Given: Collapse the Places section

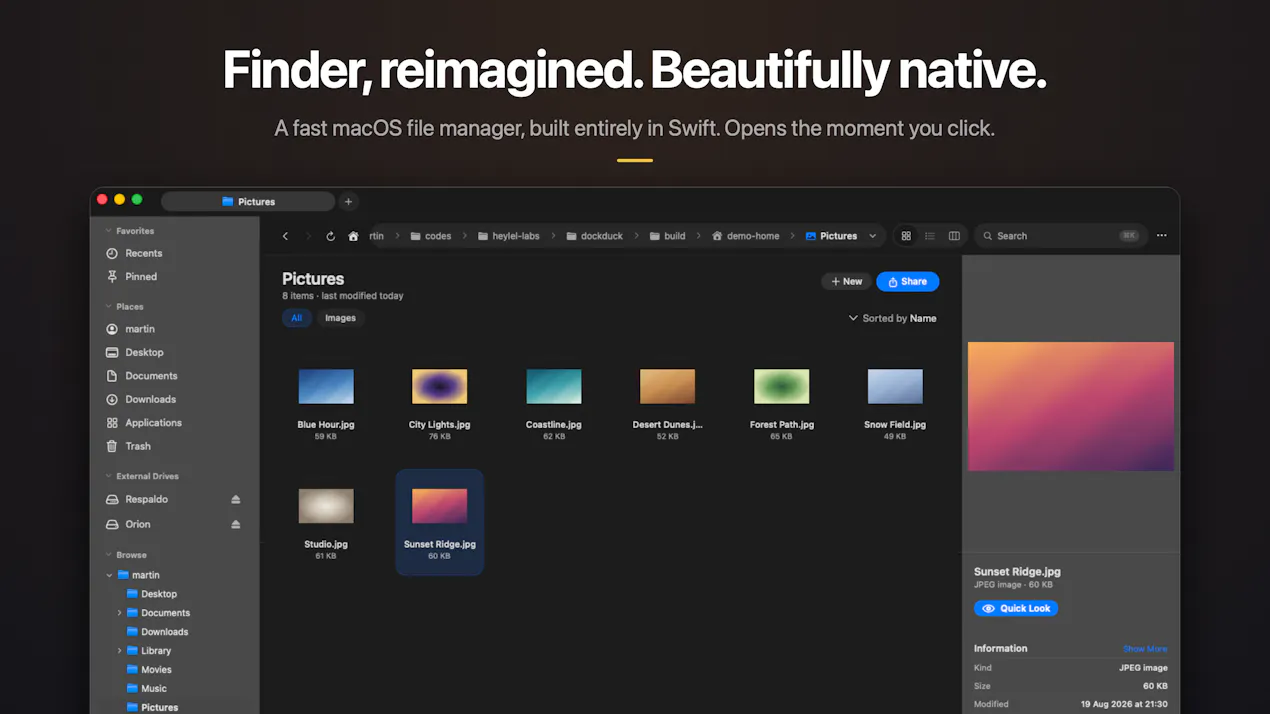Looking at the screenshot, I should tap(109, 307).
